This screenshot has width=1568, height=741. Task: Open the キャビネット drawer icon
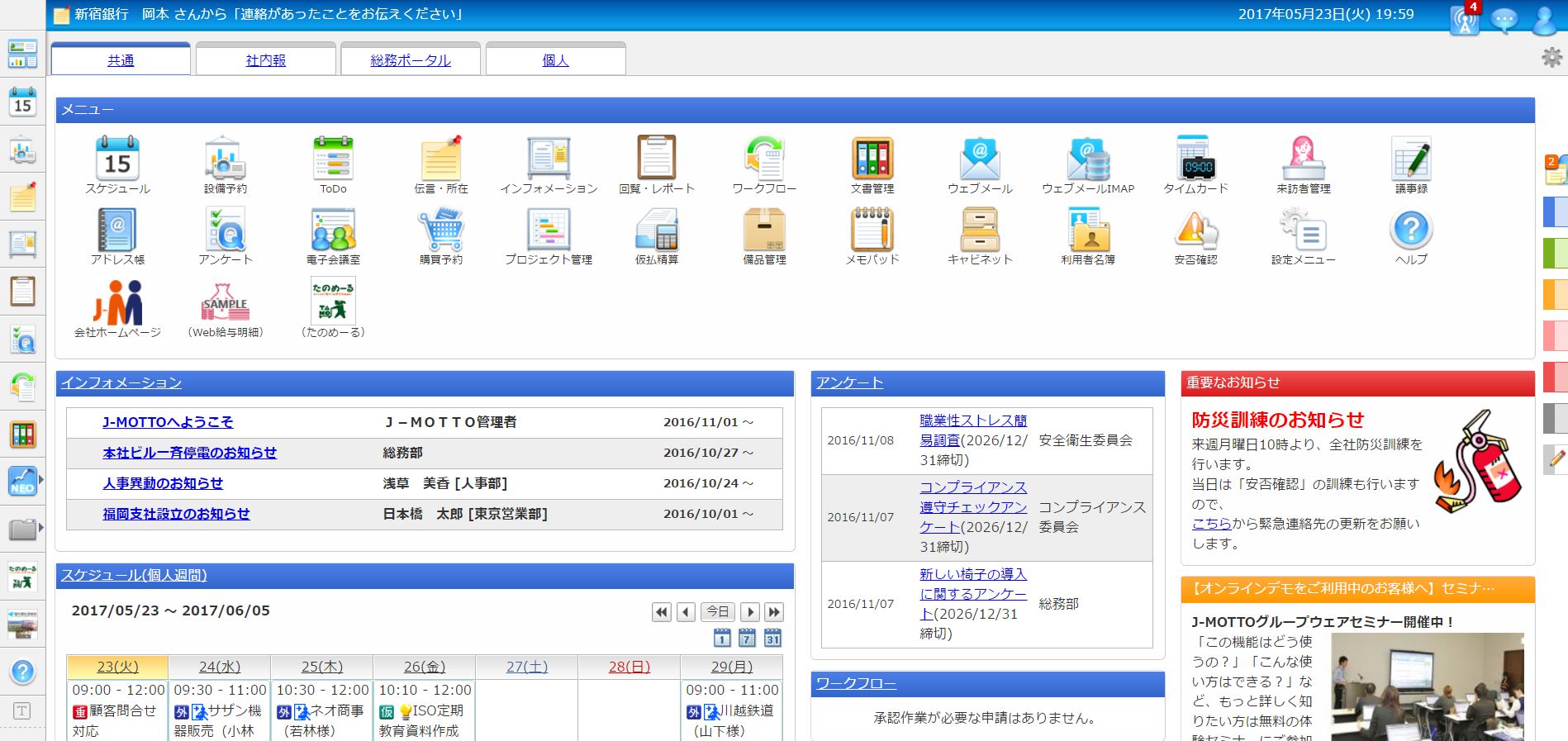(x=980, y=230)
